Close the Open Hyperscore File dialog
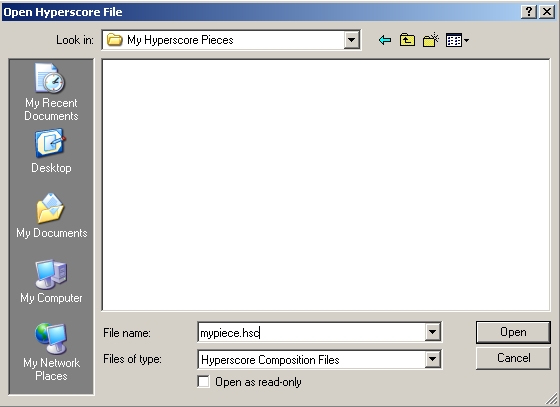 (547, 12)
